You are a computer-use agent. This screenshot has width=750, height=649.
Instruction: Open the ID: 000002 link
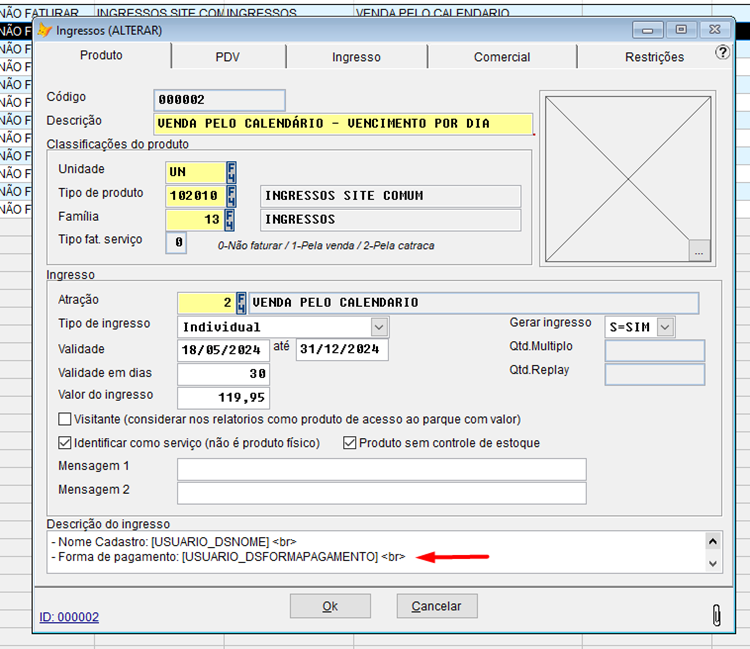tap(69, 617)
